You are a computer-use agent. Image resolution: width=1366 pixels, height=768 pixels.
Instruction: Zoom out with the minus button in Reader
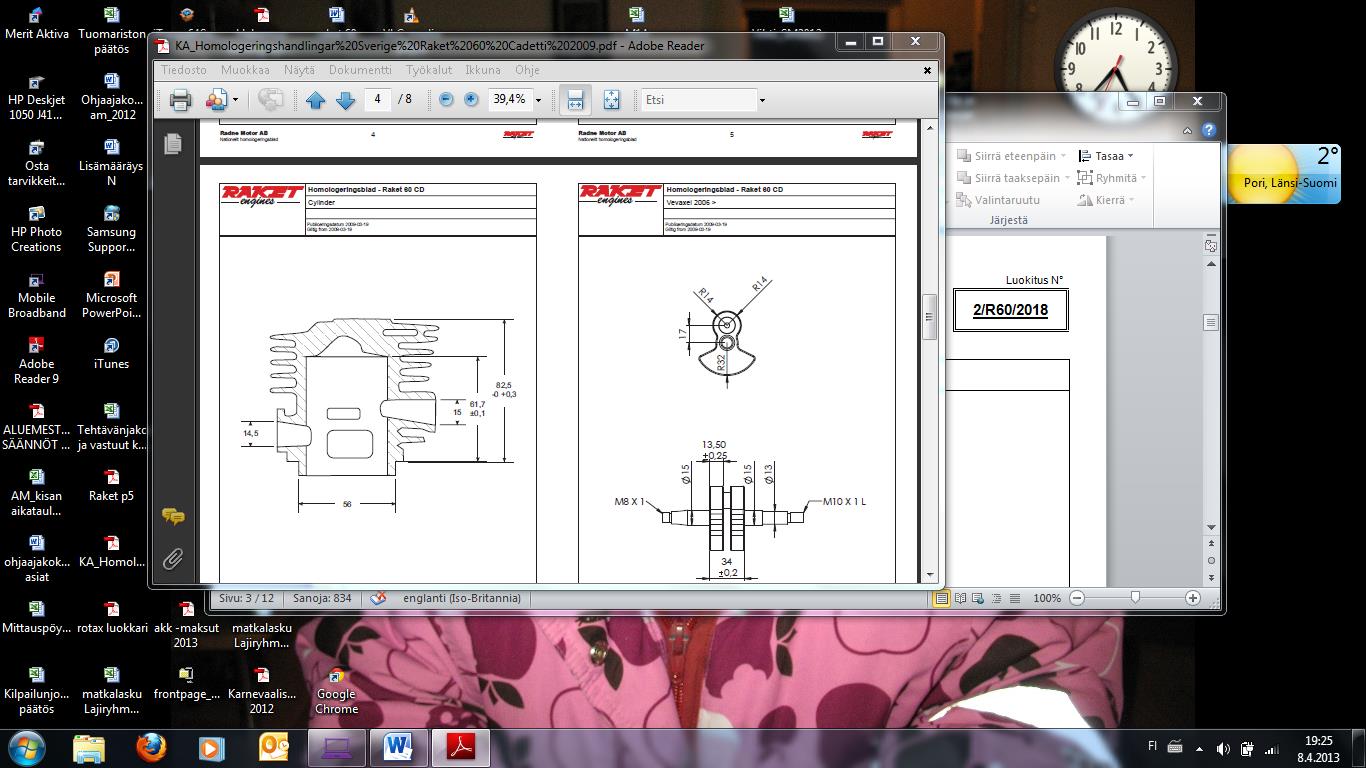click(446, 100)
